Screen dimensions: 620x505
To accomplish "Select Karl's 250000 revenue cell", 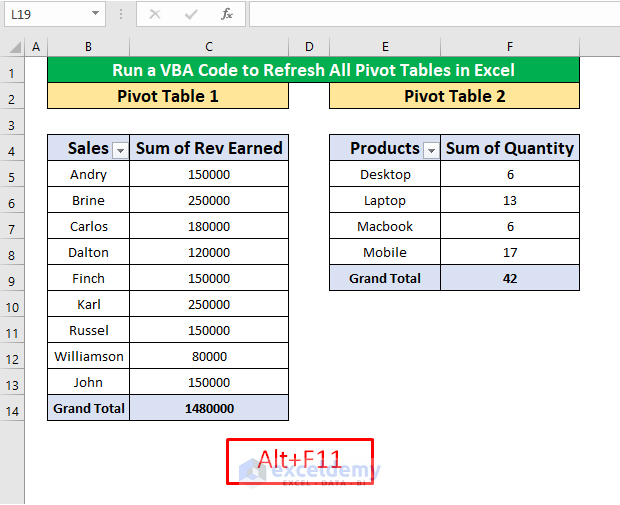I will [209, 305].
